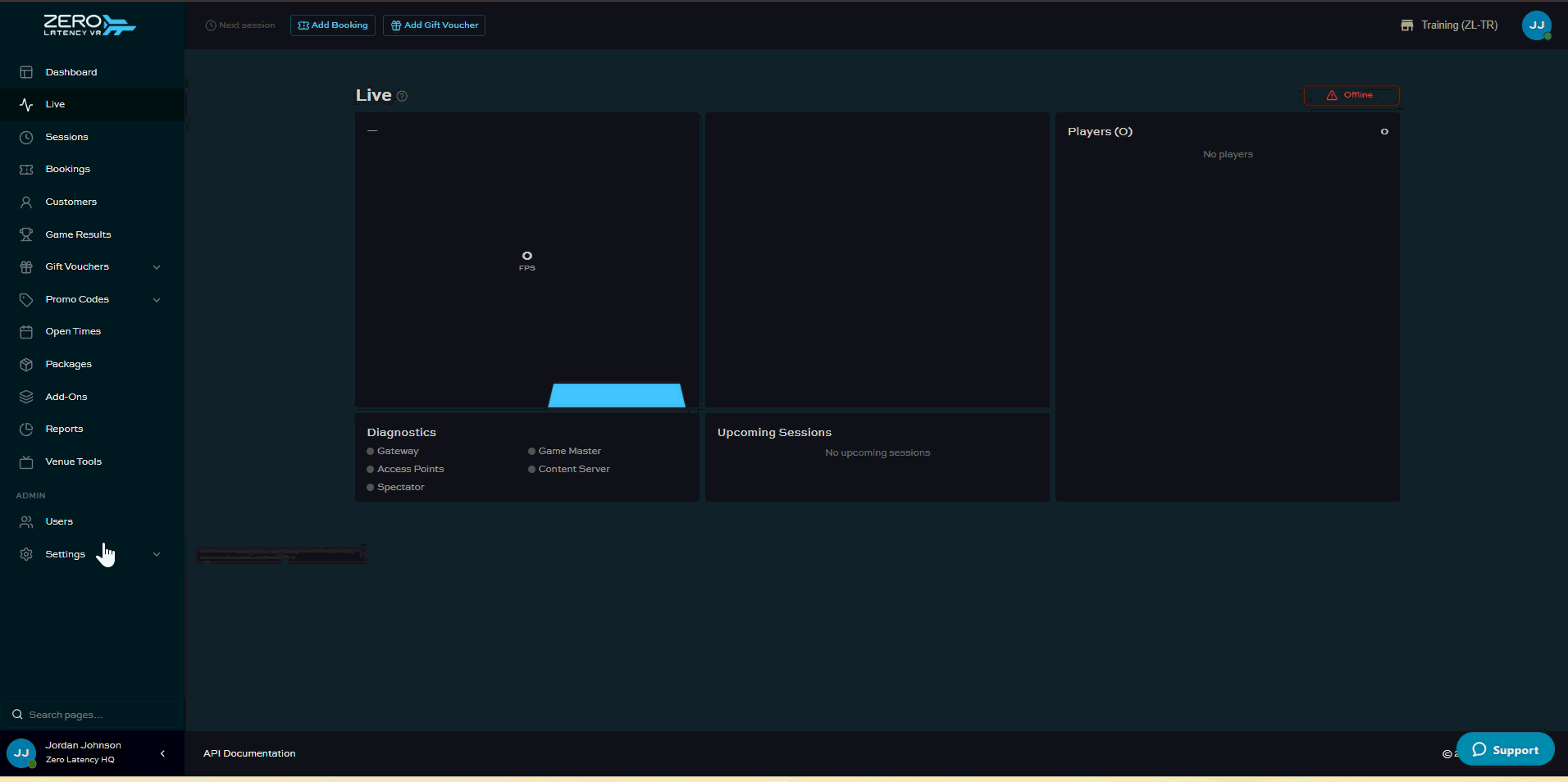Image resolution: width=1568 pixels, height=782 pixels.
Task: Open the Add-Ons layers icon
Action: tap(26, 397)
